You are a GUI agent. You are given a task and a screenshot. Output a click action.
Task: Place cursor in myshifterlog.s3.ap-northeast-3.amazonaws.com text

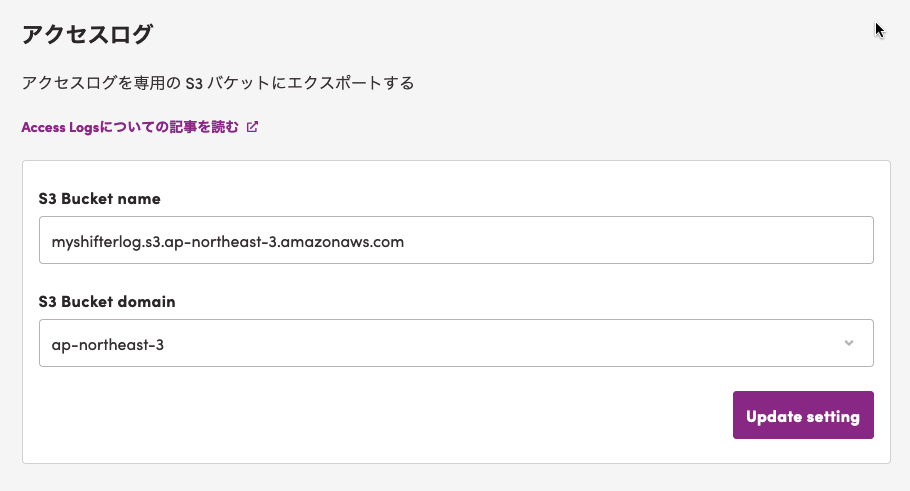click(228, 241)
